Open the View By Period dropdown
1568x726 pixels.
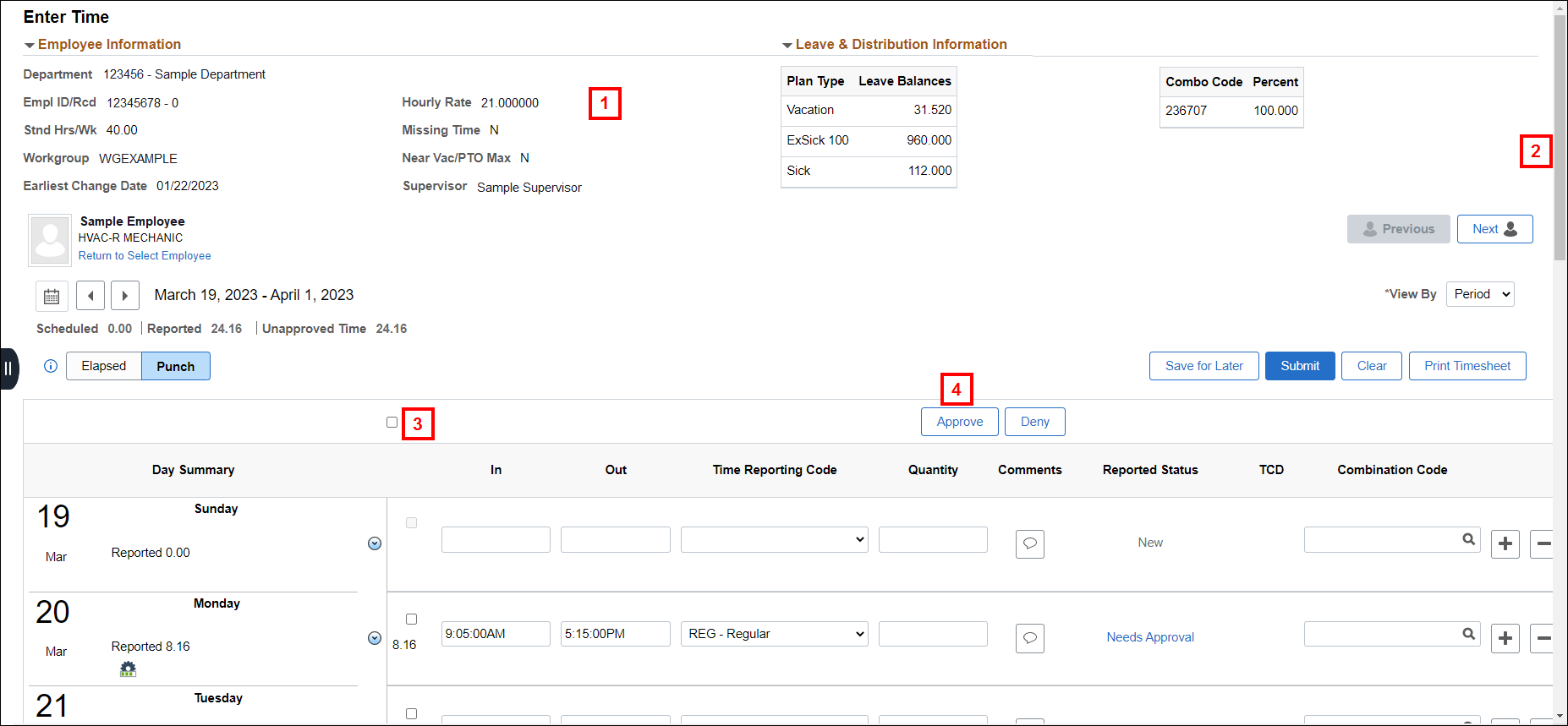[1480, 294]
